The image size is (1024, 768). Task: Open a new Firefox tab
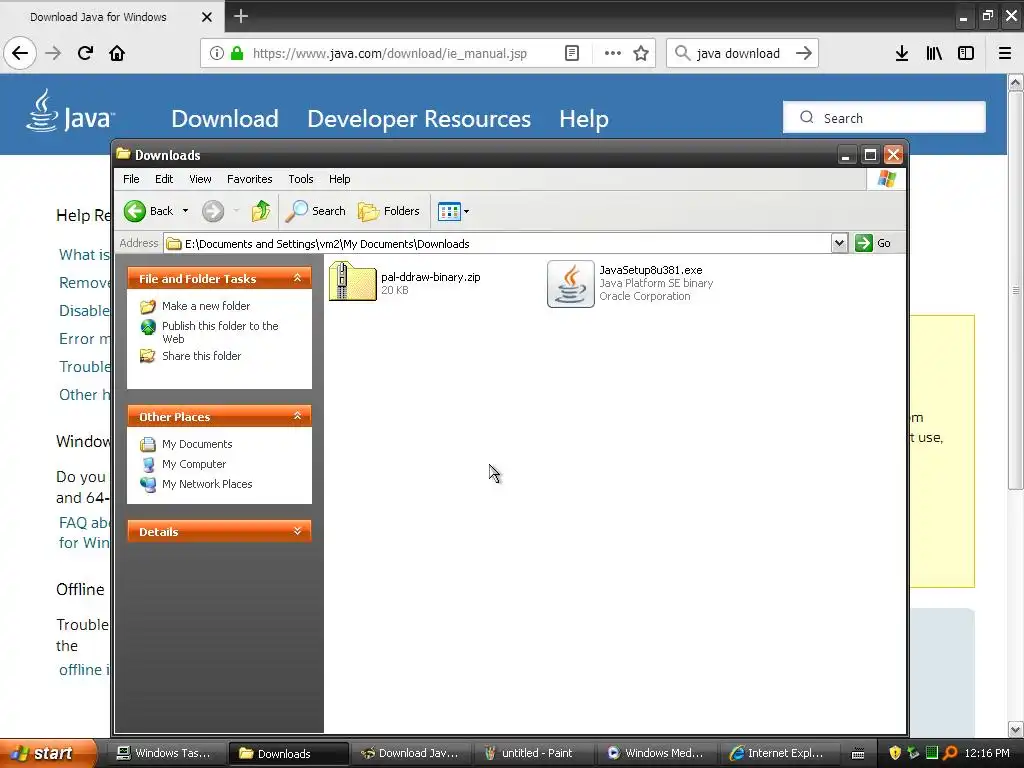point(241,16)
